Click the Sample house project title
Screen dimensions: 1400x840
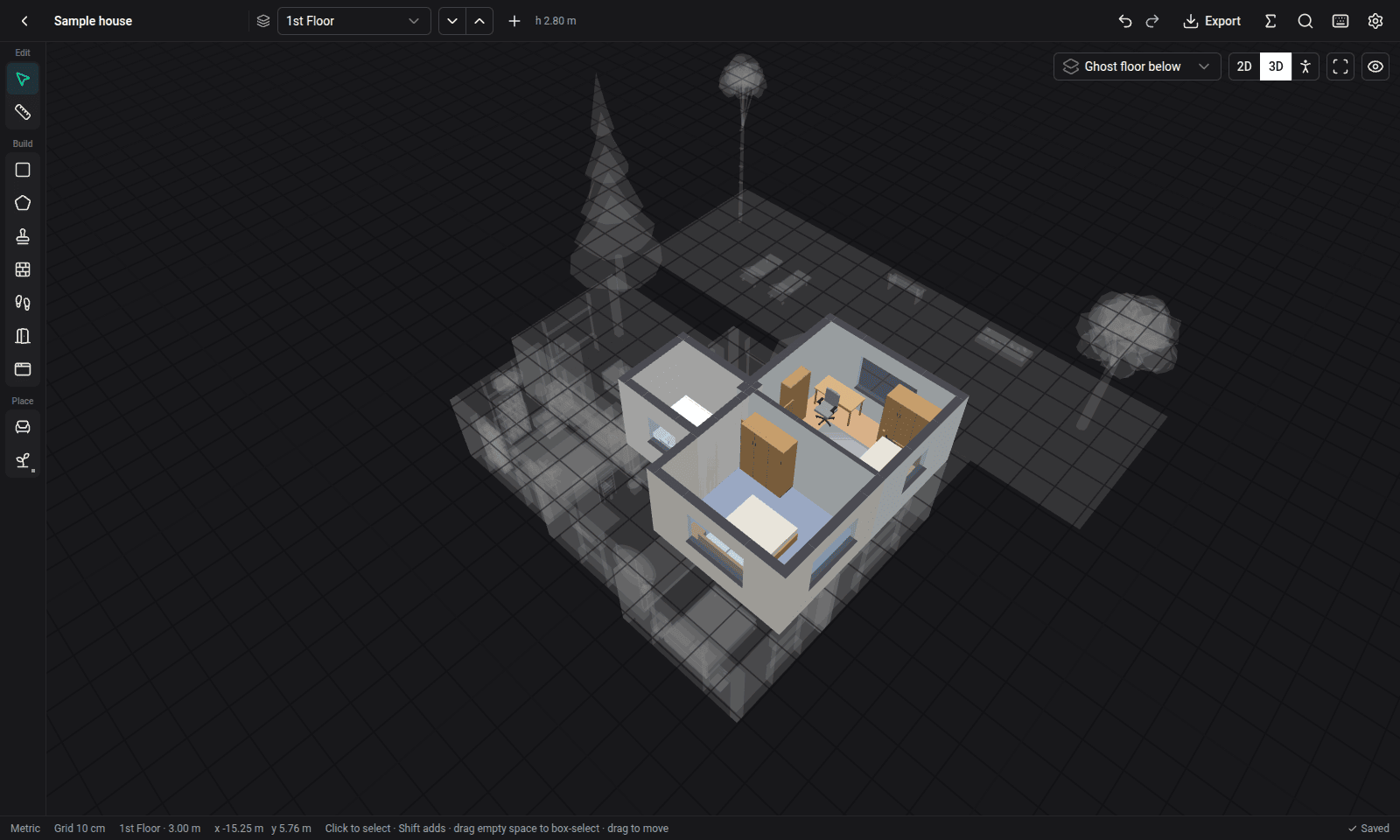pyautogui.click(x=93, y=21)
